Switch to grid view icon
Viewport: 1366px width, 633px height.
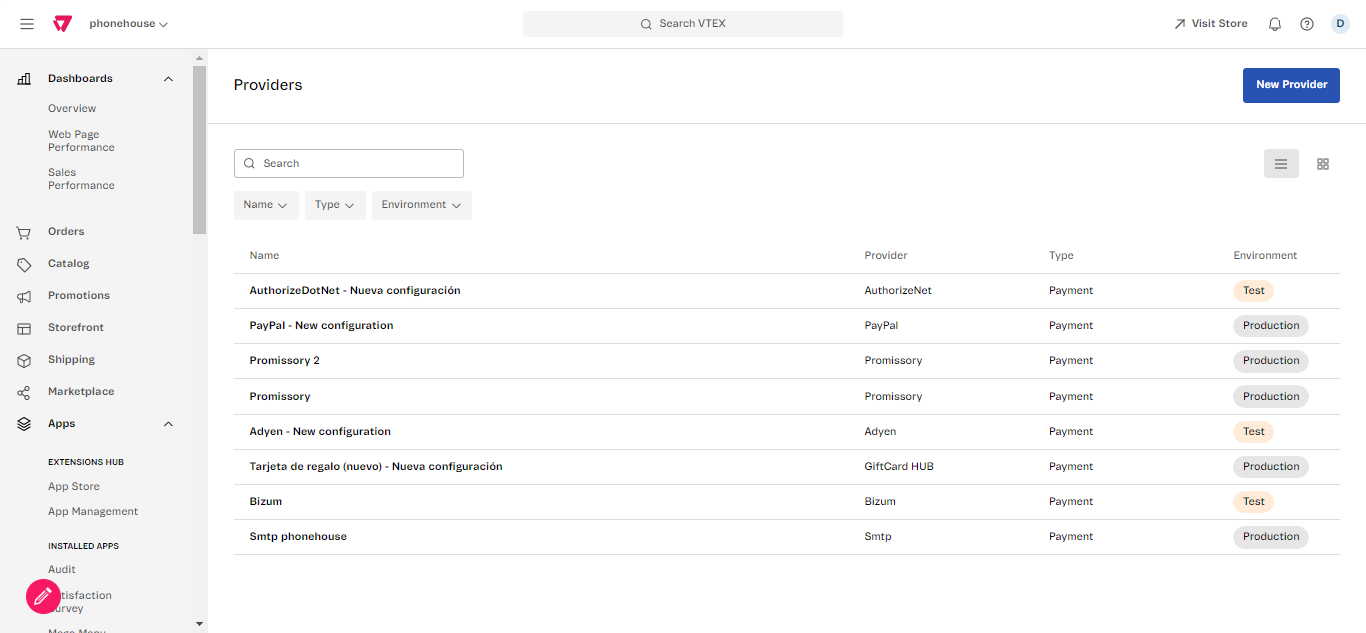coord(1323,164)
